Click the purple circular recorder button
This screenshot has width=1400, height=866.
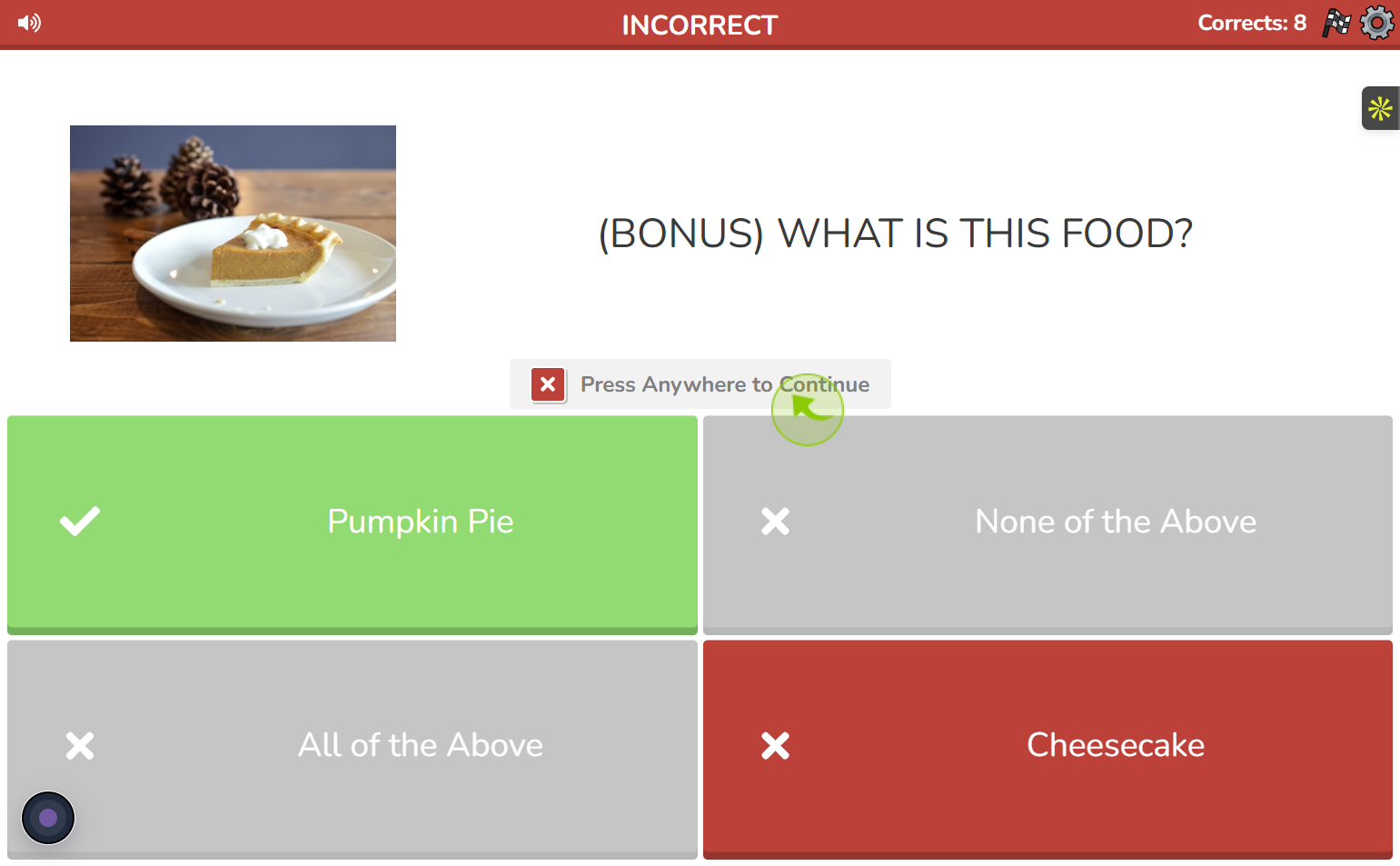[48, 818]
